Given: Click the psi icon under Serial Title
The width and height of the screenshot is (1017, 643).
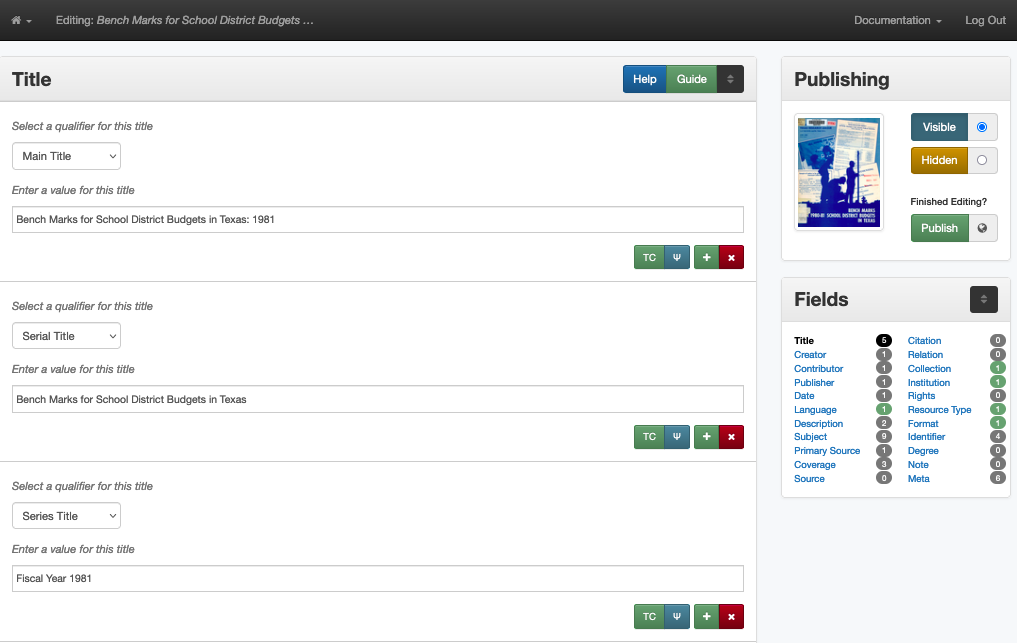Looking at the screenshot, I should click(677, 437).
